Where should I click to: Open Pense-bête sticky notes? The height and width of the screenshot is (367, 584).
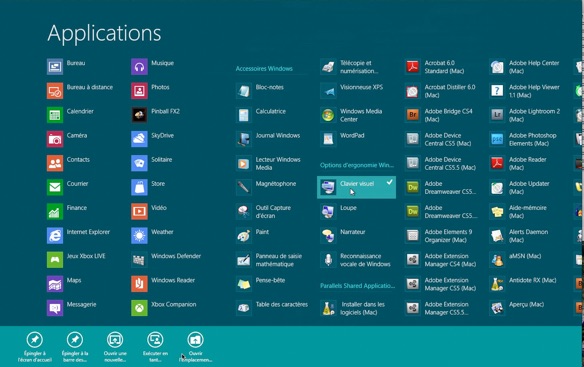pos(260,284)
